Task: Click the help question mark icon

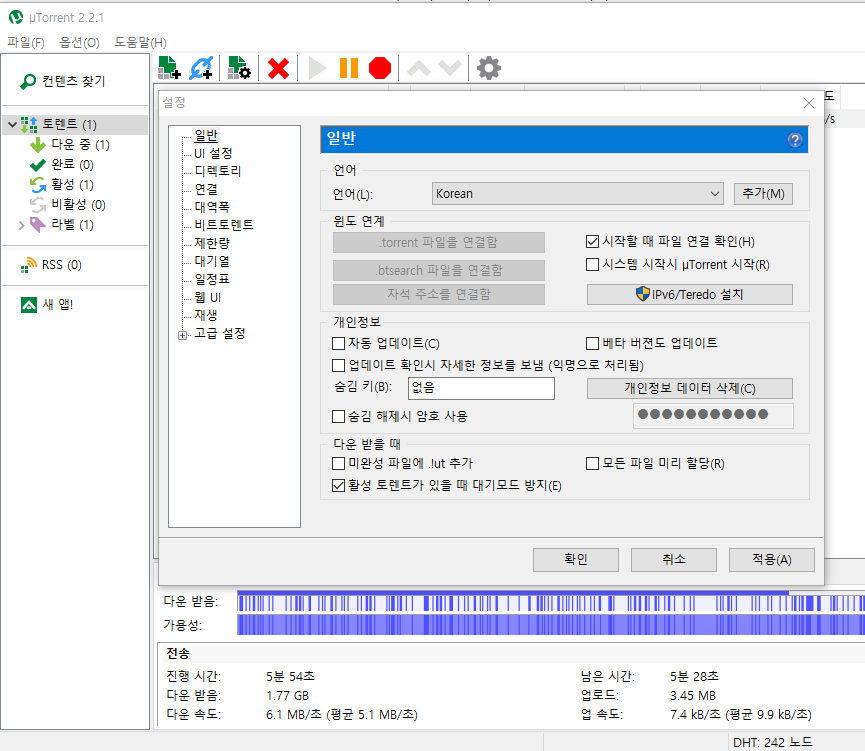Action: tap(794, 140)
